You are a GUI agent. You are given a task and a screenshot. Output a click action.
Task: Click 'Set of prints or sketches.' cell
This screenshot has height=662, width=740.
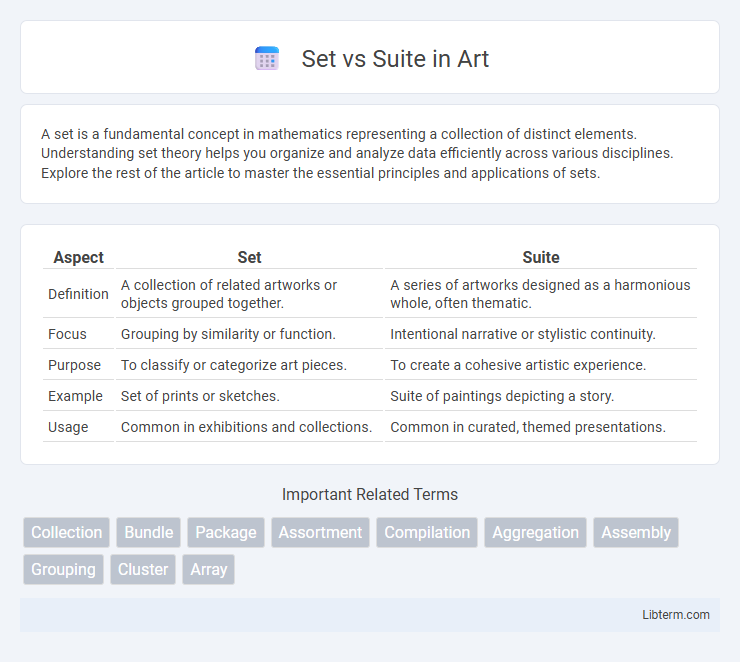249,396
